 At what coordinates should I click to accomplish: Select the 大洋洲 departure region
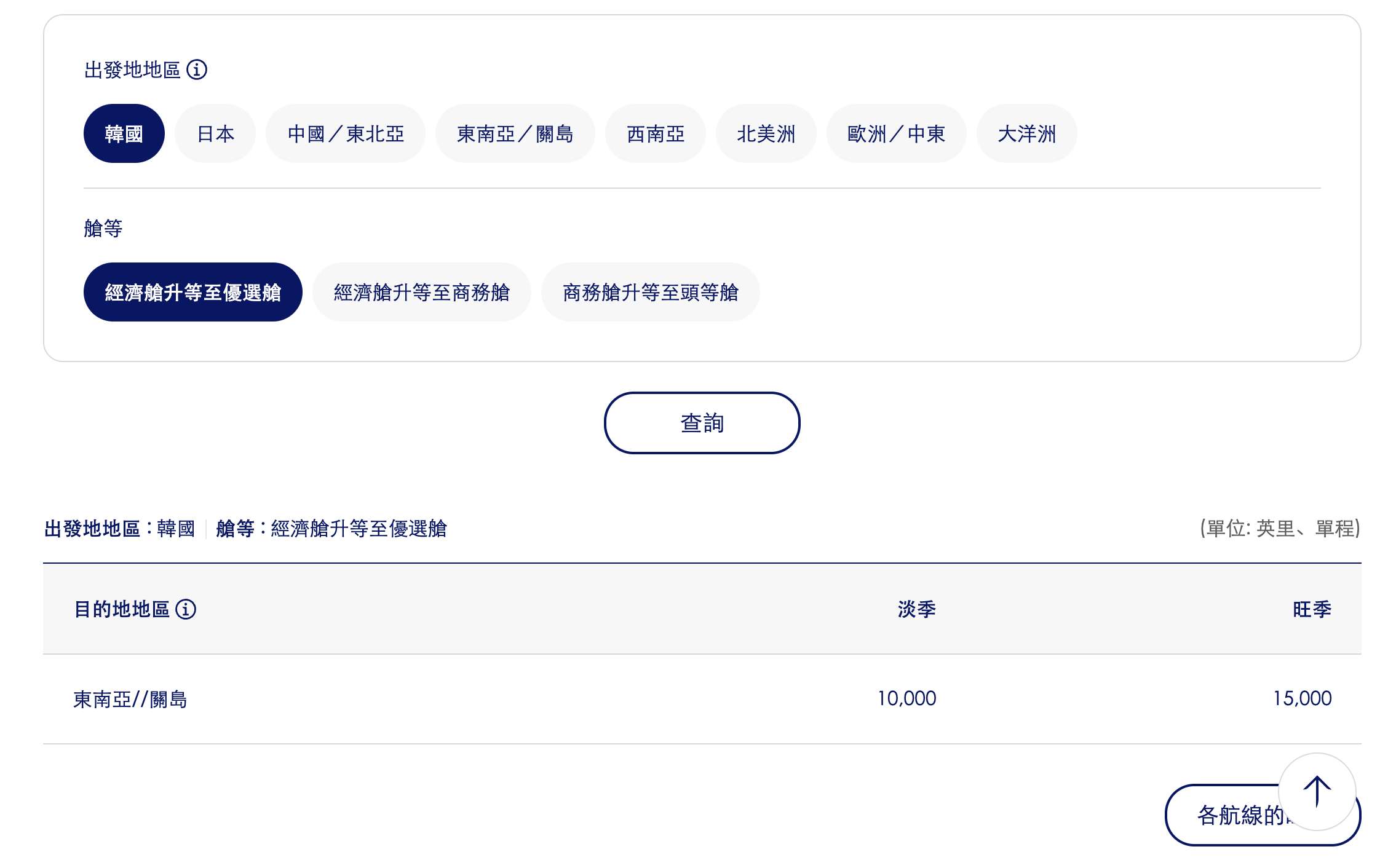click(1026, 133)
